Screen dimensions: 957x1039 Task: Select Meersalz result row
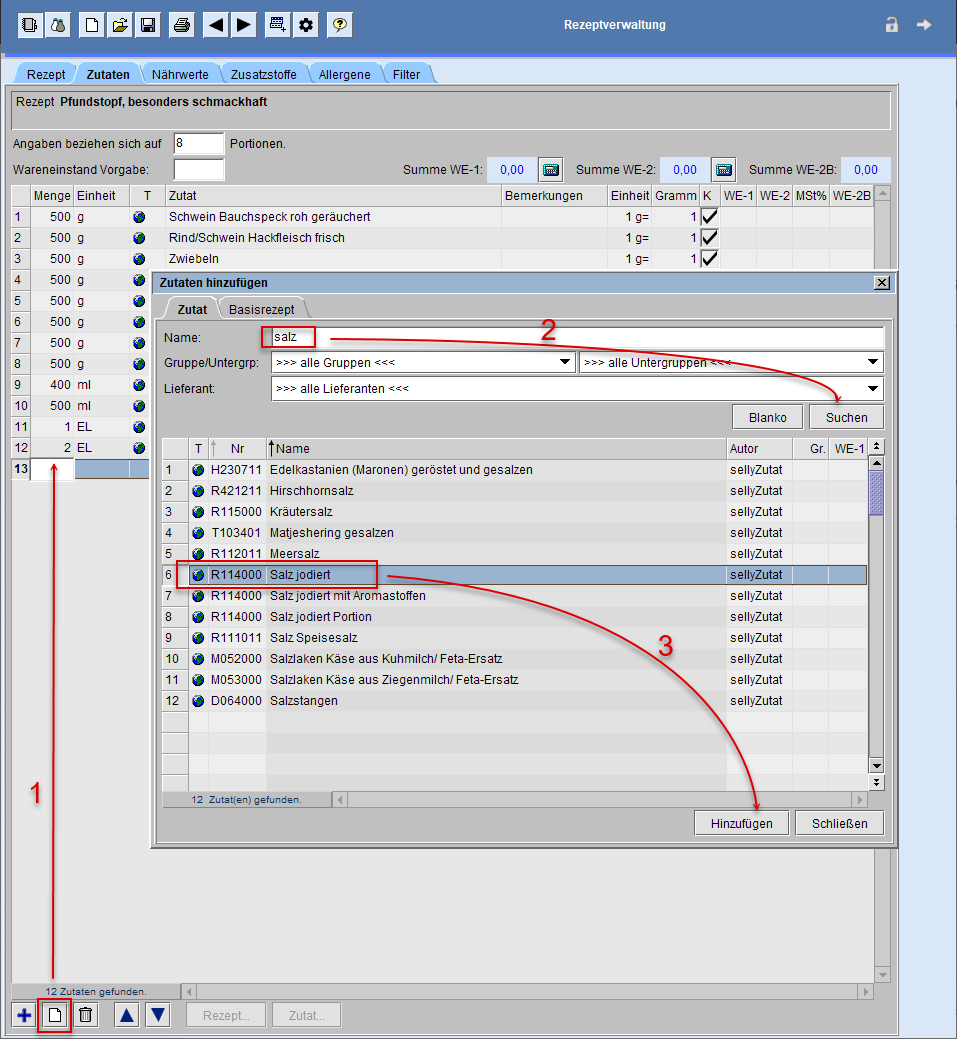[515, 554]
